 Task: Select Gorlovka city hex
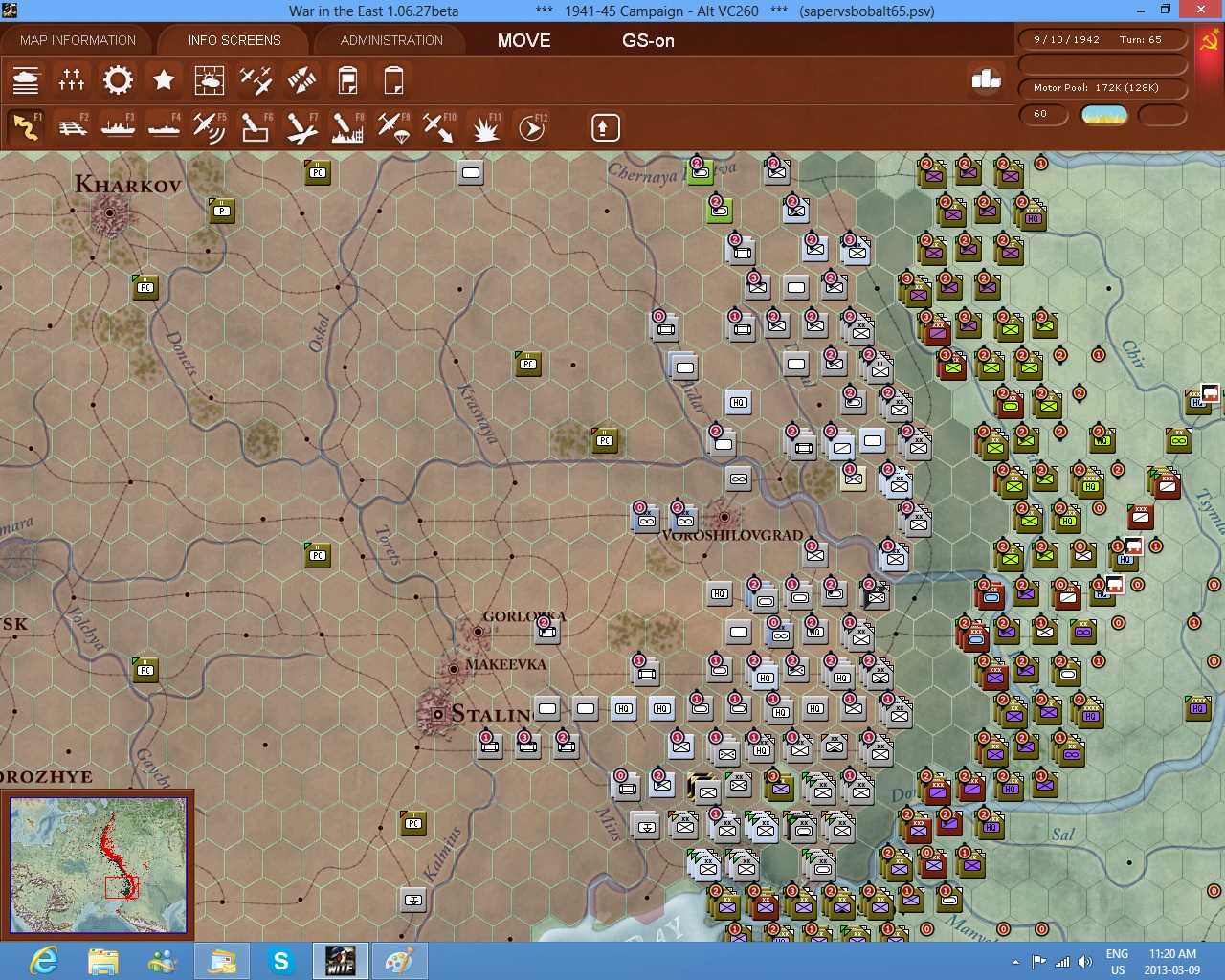coord(478,632)
